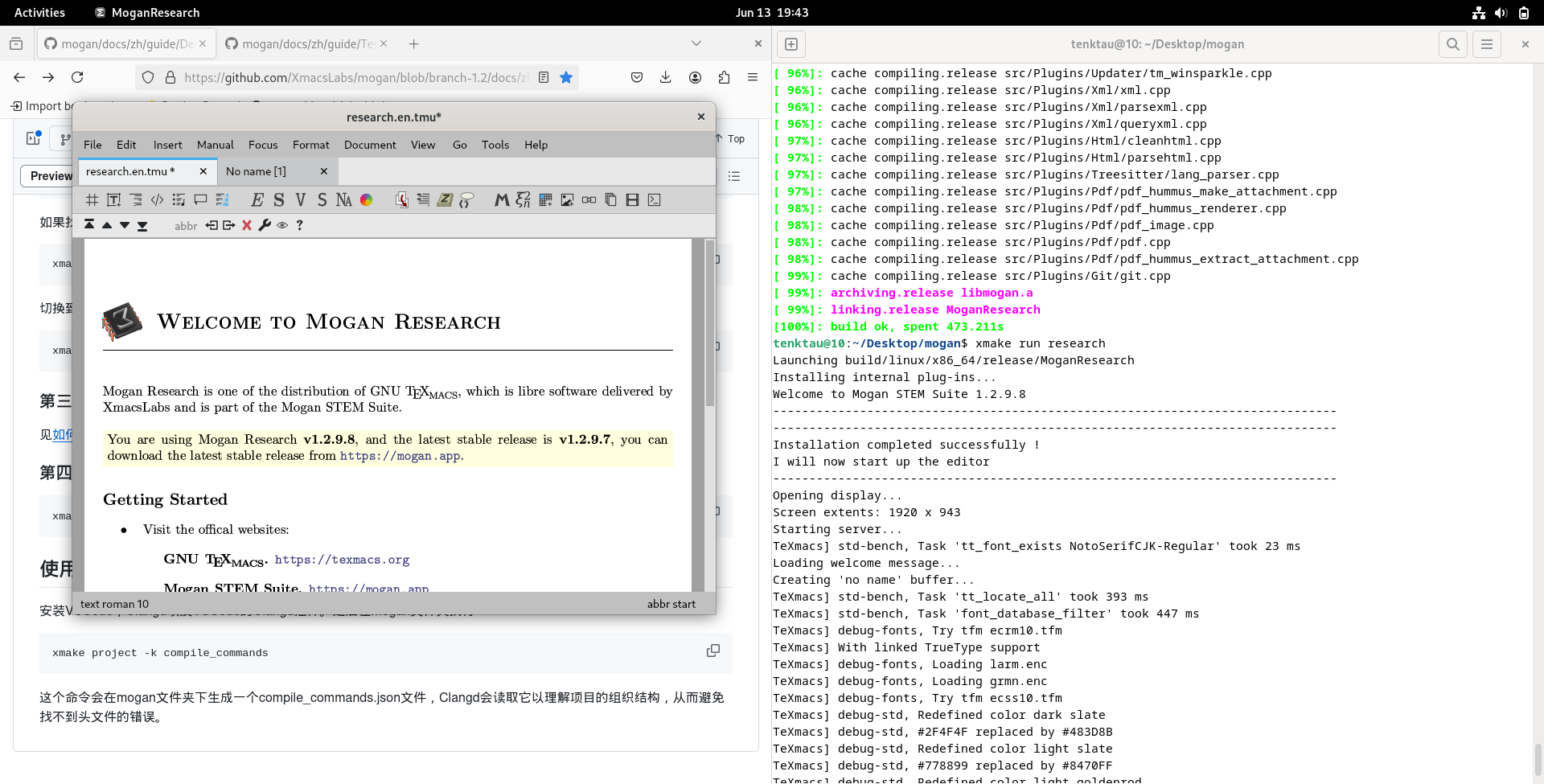
Task: Click the bold M math icon
Action: (x=502, y=200)
